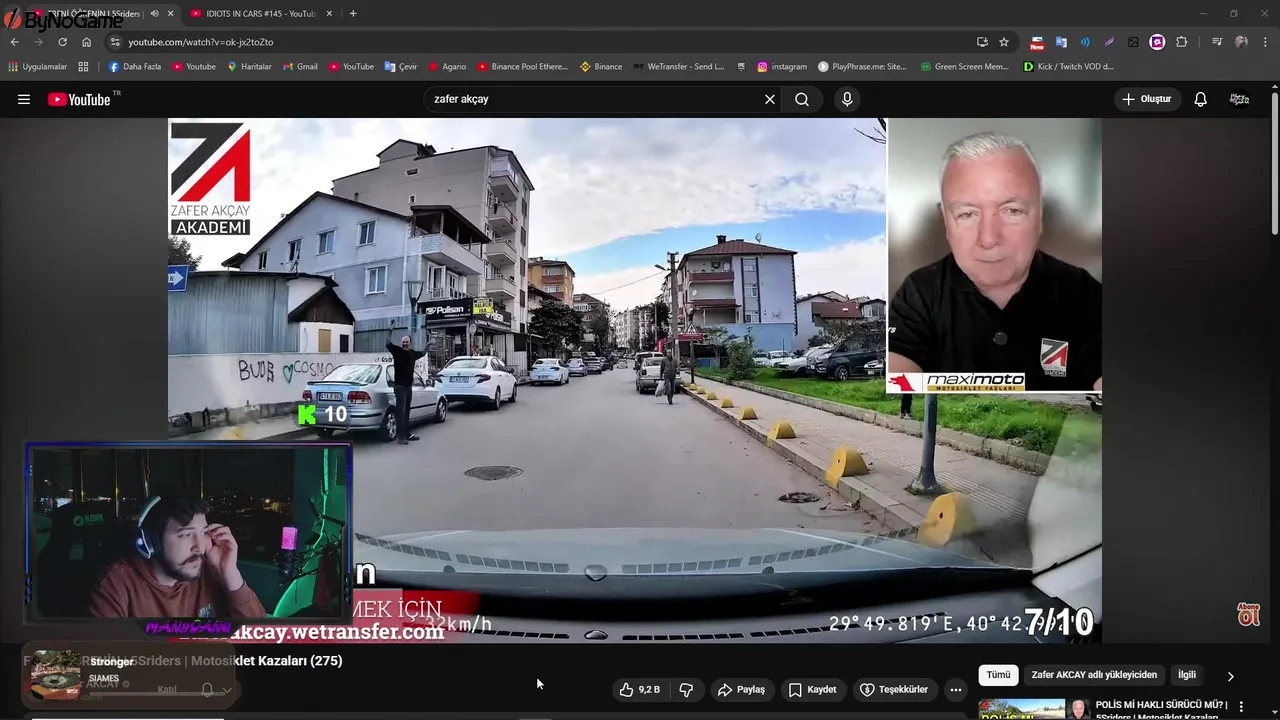Click the browser back arrow
This screenshot has height=720, width=1280.
[14, 42]
